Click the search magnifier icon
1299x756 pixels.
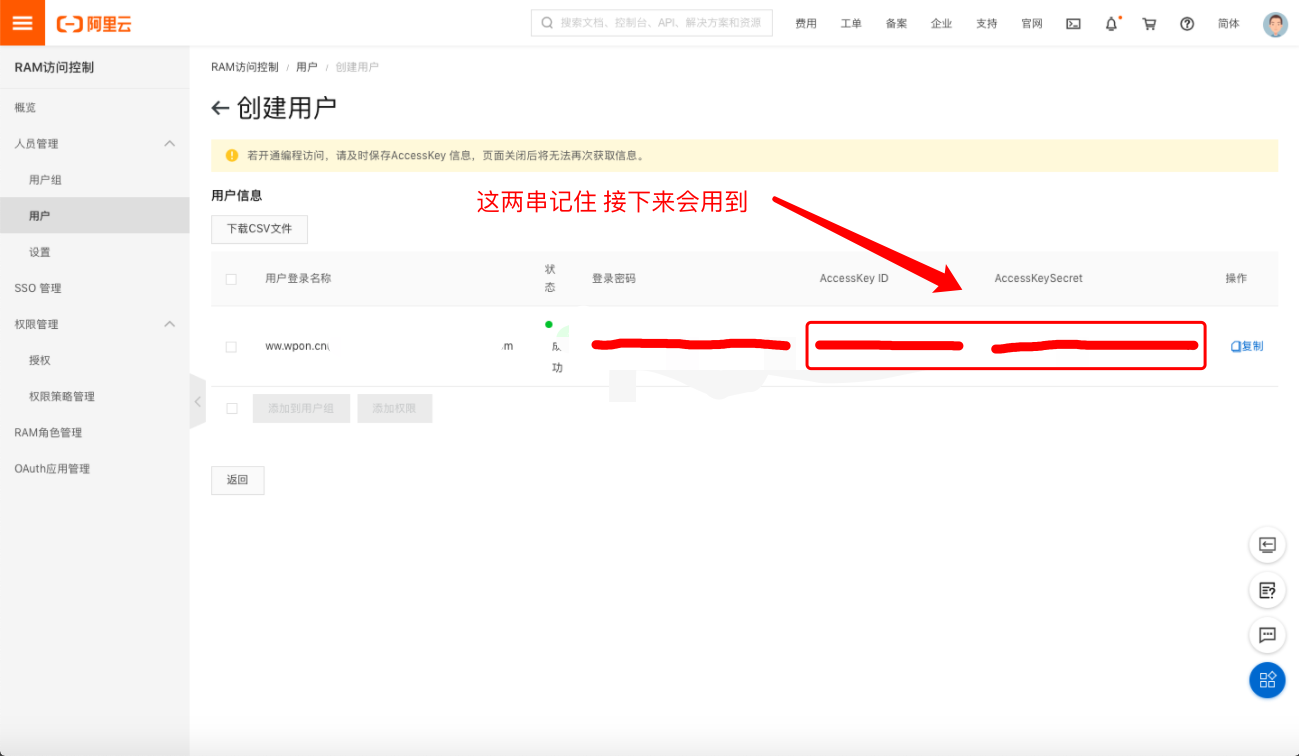(x=547, y=23)
